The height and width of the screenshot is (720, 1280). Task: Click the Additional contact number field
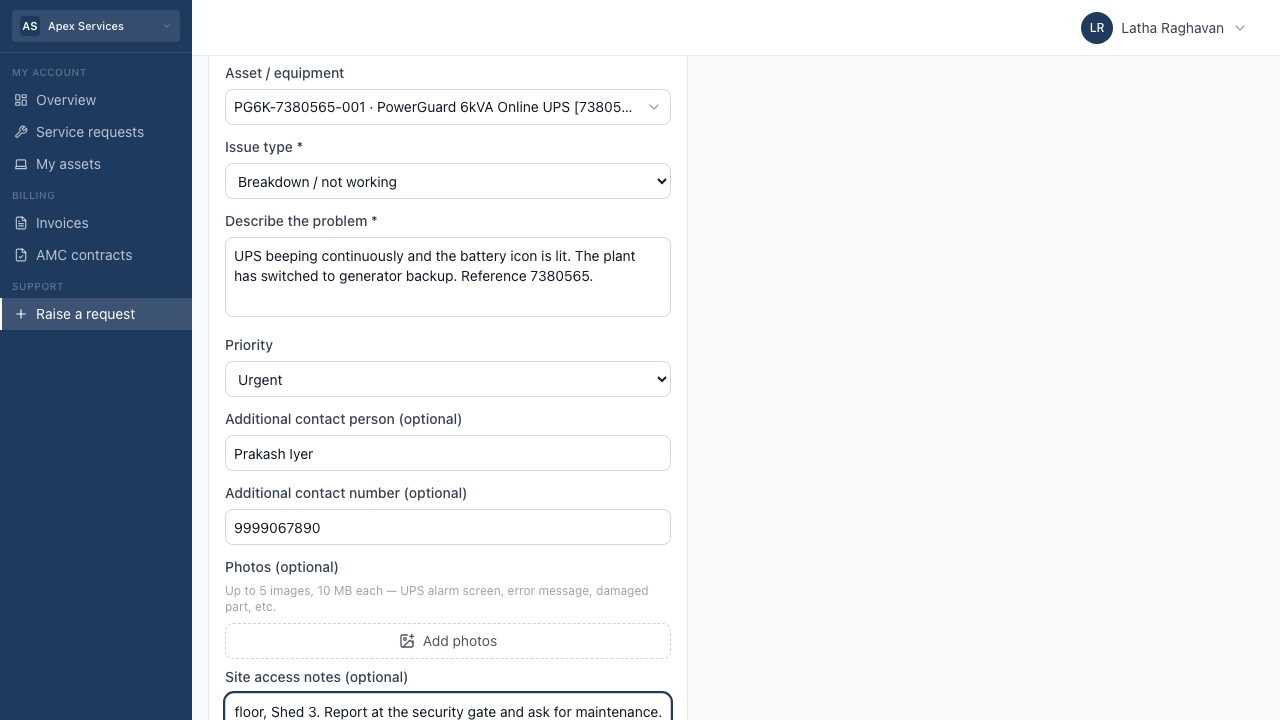448,527
